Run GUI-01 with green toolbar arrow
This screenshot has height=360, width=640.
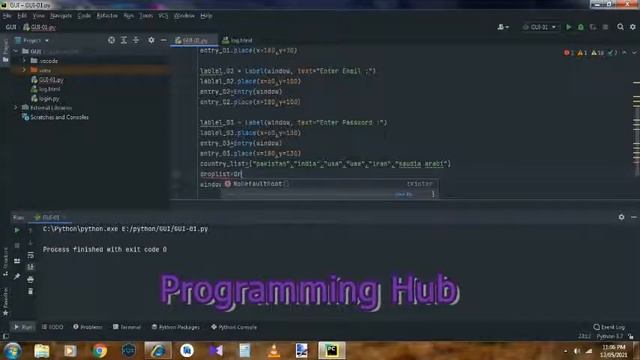click(x=568, y=27)
